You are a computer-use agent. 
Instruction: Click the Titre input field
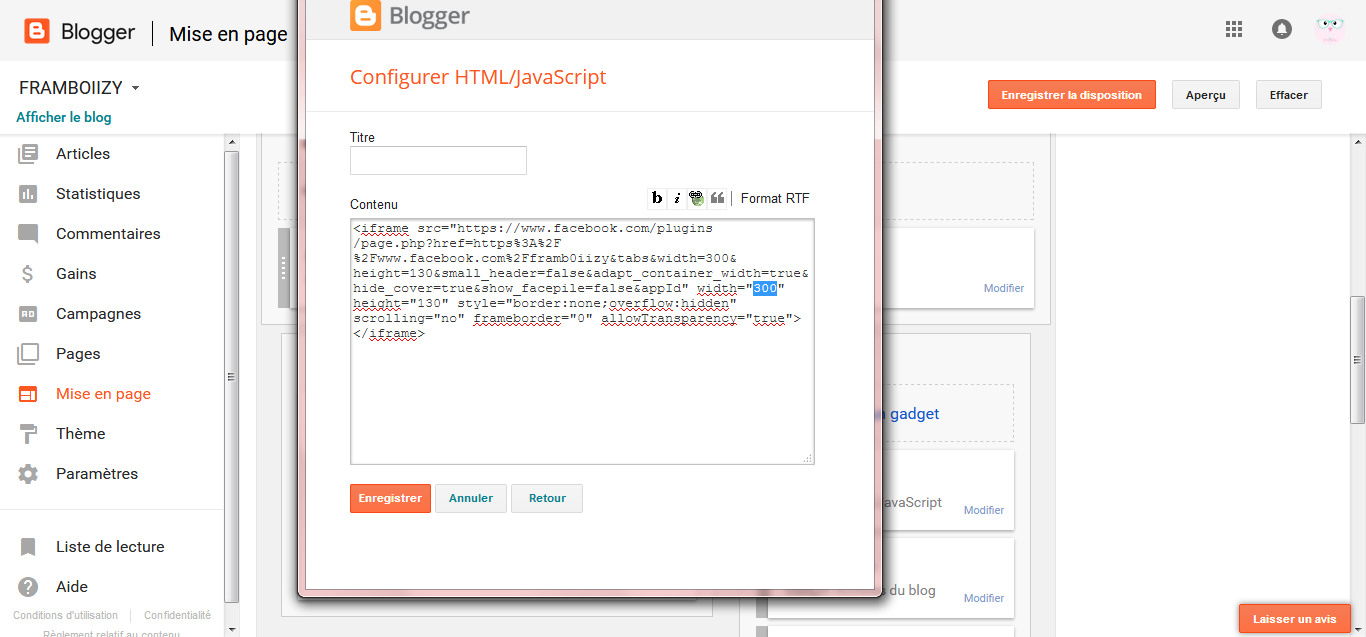point(438,160)
